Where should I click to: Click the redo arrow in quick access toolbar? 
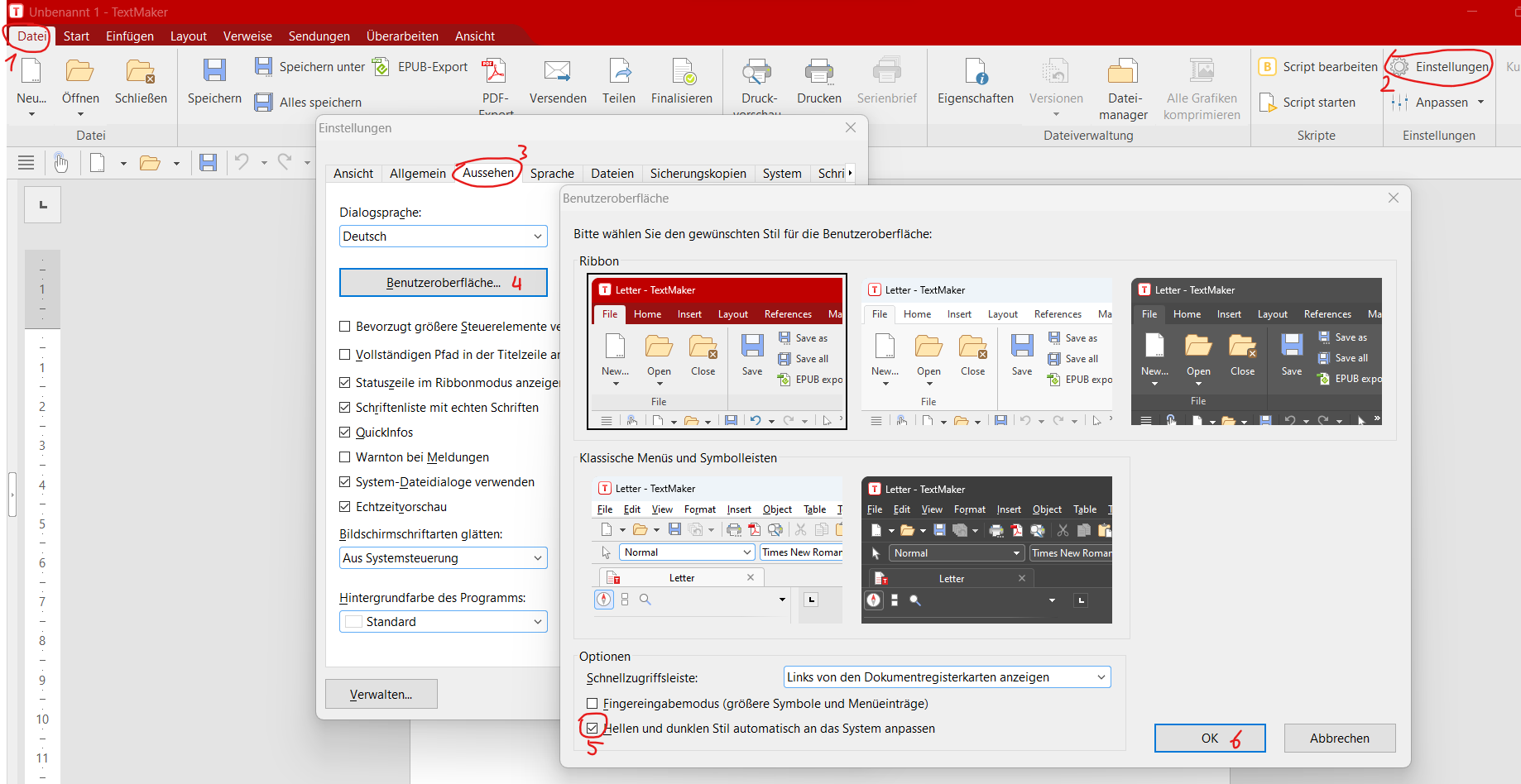pyautogui.click(x=285, y=162)
